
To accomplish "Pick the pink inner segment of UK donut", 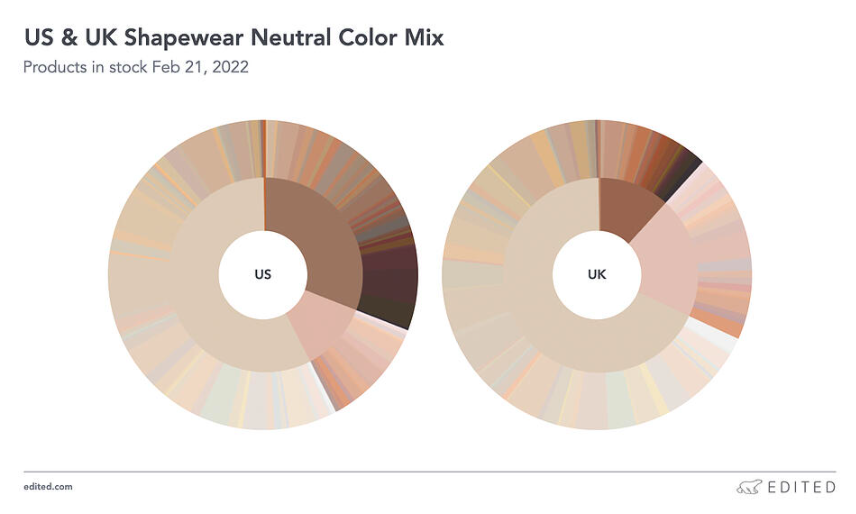I will point(660,270).
